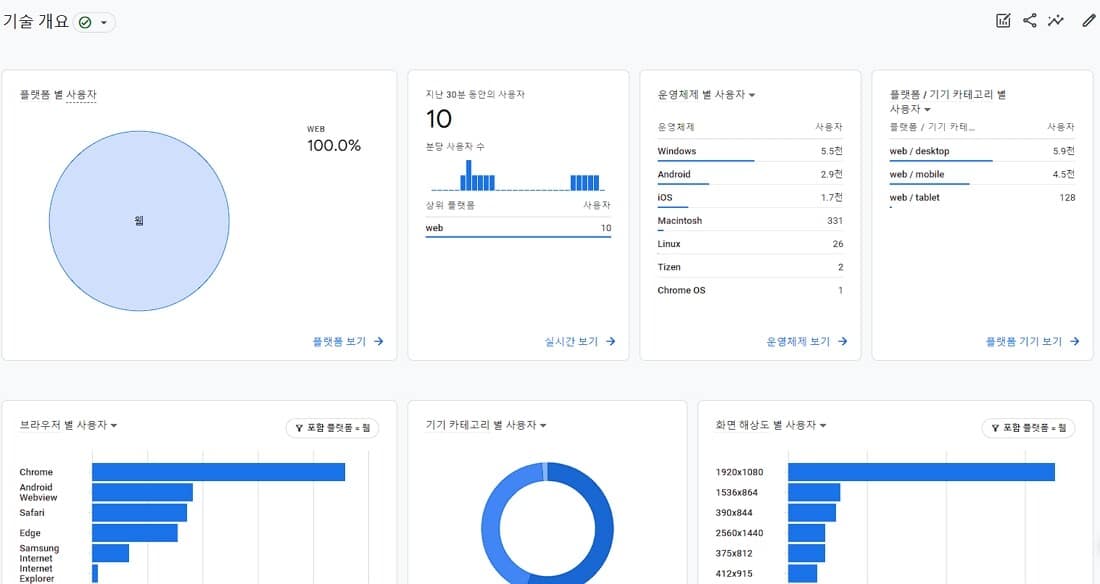Click the 1920x1080 resolution bar

tap(921, 472)
